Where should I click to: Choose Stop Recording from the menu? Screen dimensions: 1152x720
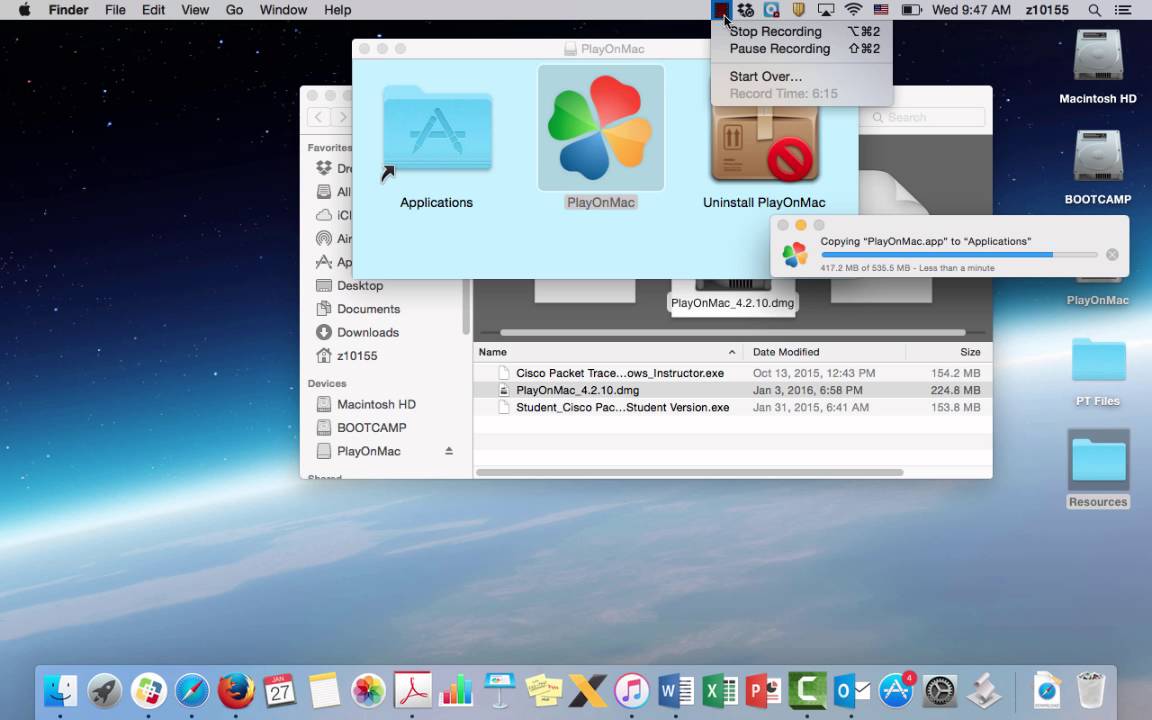tap(802, 32)
